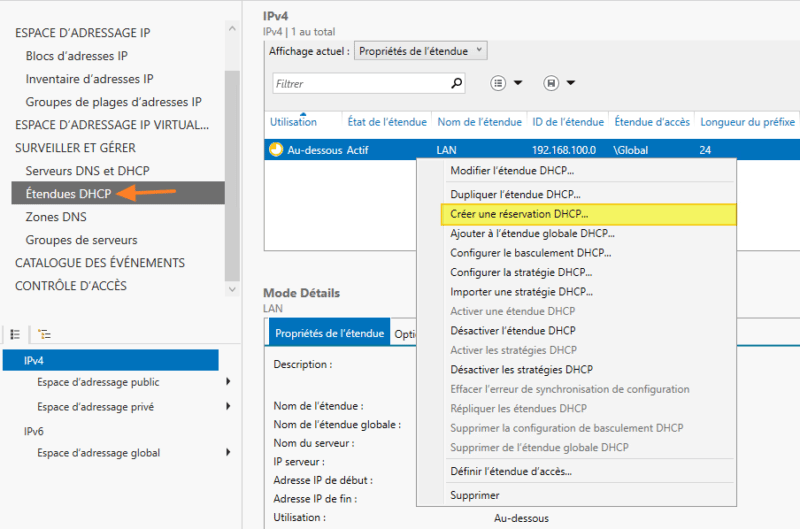
Task: Sort by ID de l'étendue column
Action: tap(568, 122)
